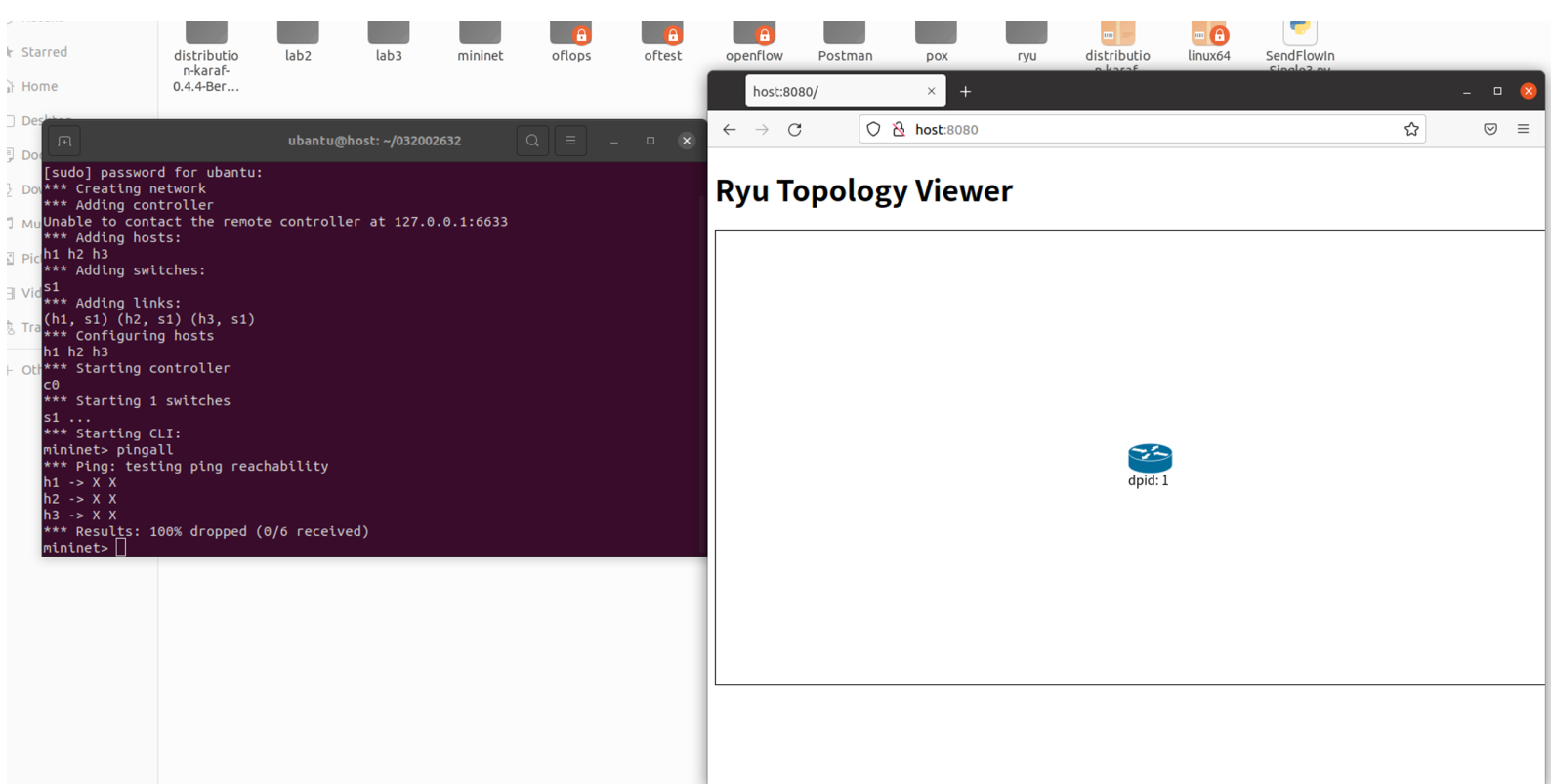Viewport: 1551px width, 784px height.
Task: Open the pox folder
Action: [937, 42]
